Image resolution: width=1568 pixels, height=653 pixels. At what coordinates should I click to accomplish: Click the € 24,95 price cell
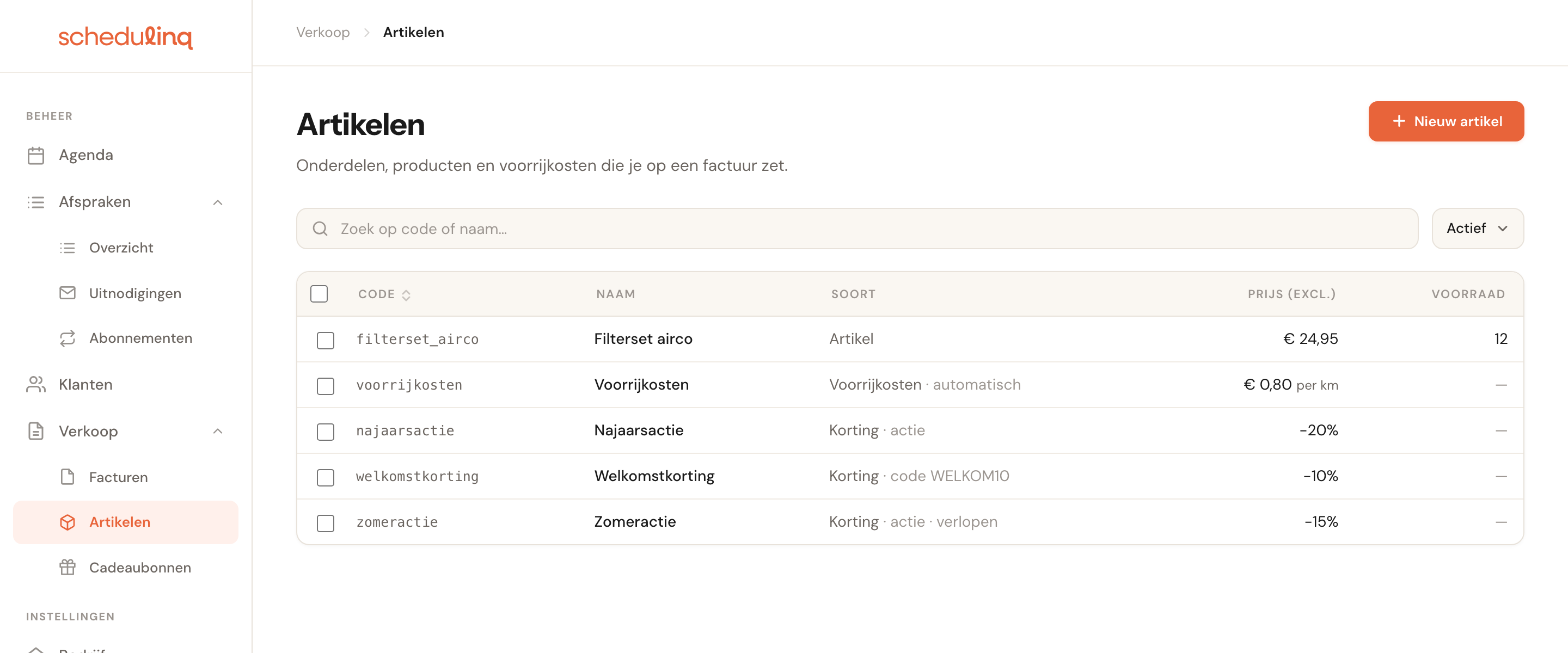[x=1310, y=339]
